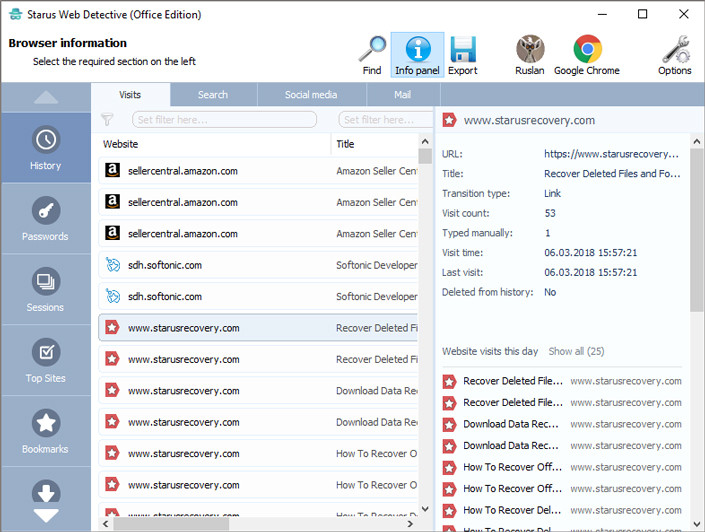Click the Show all (25) link

(576, 352)
